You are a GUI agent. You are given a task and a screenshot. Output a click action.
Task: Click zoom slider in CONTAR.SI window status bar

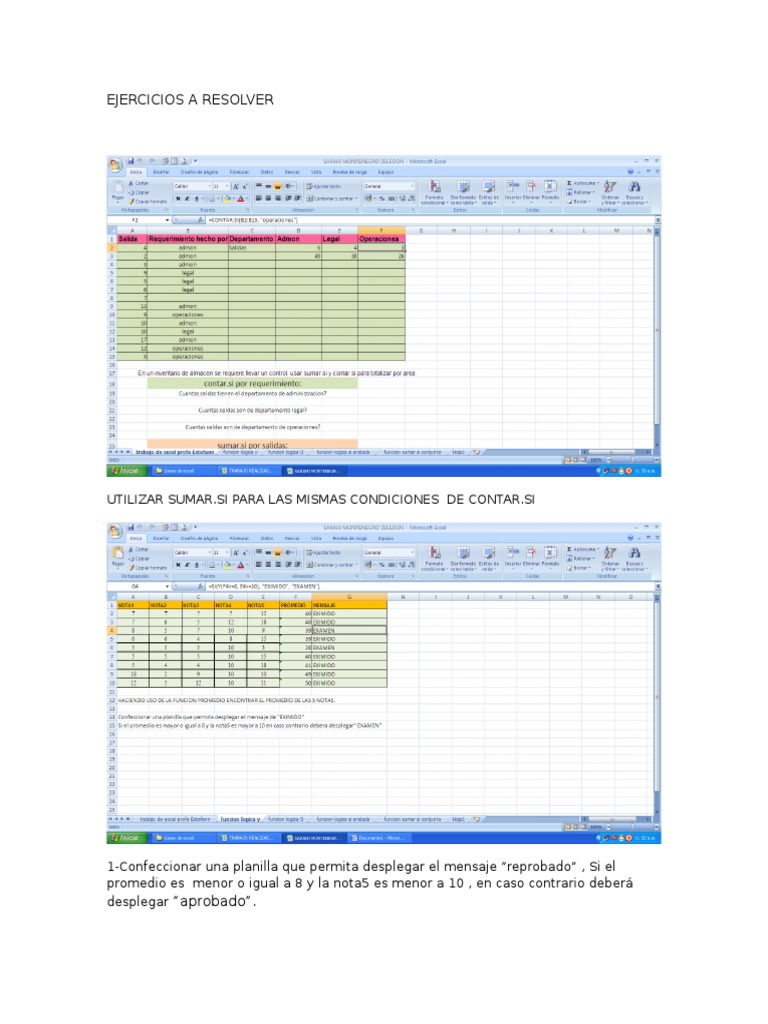[x=630, y=460]
